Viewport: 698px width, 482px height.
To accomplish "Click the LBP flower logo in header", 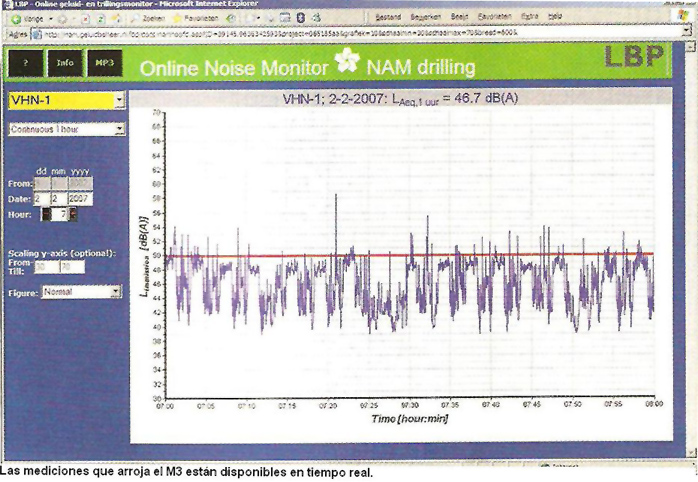I will point(347,61).
